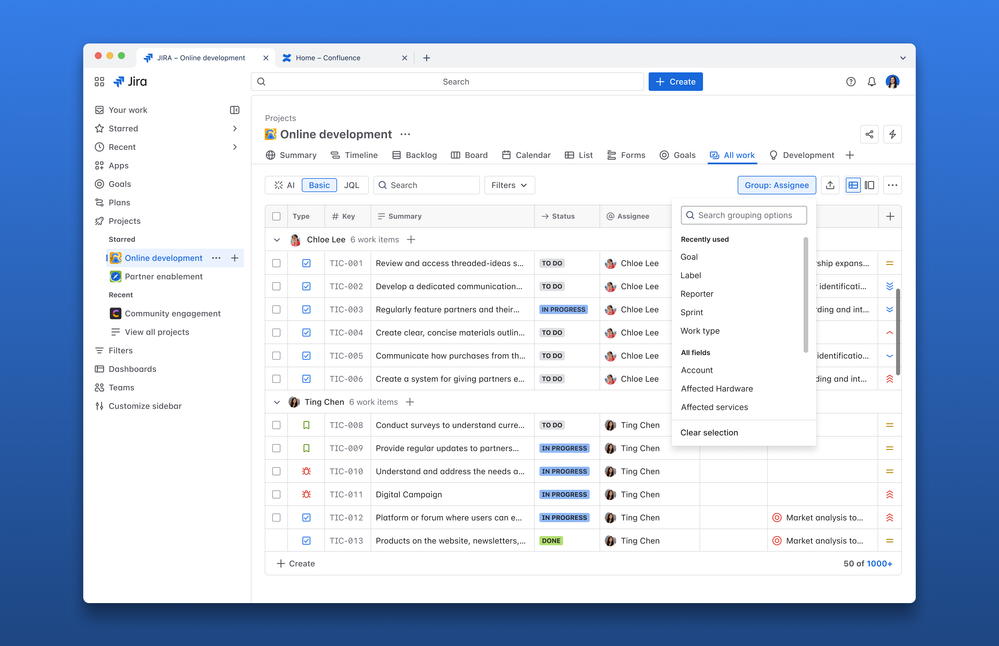Open ellipsis menu for Online development sidebar item

[x=216, y=258]
